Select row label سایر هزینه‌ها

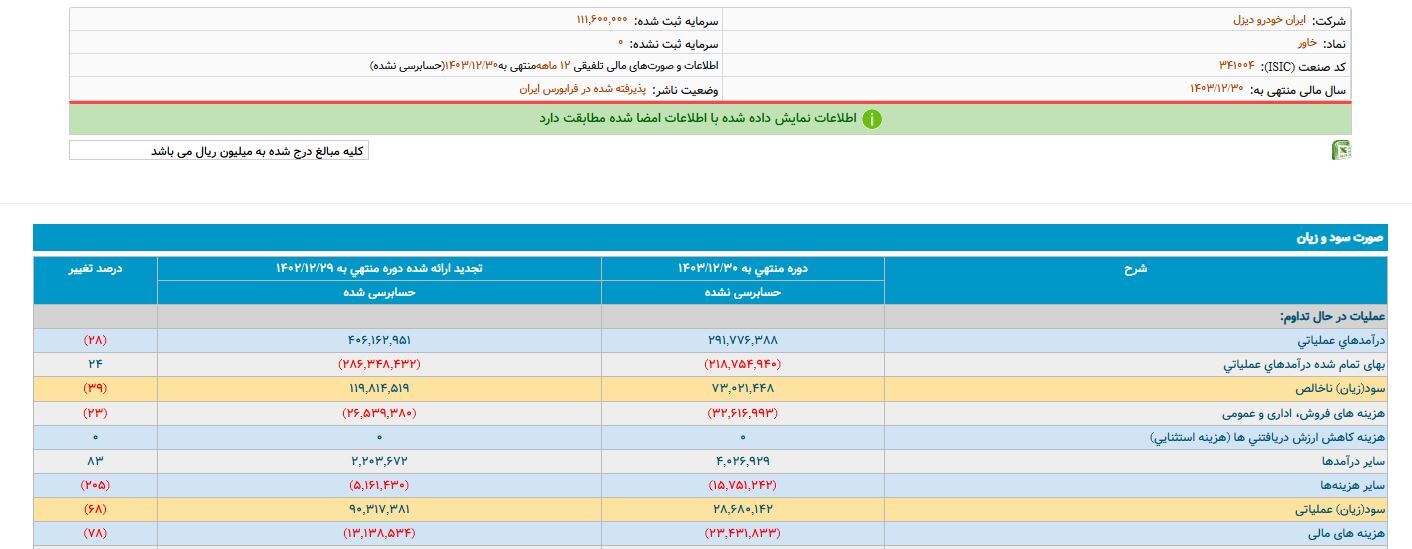pyautogui.click(x=1352, y=485)
